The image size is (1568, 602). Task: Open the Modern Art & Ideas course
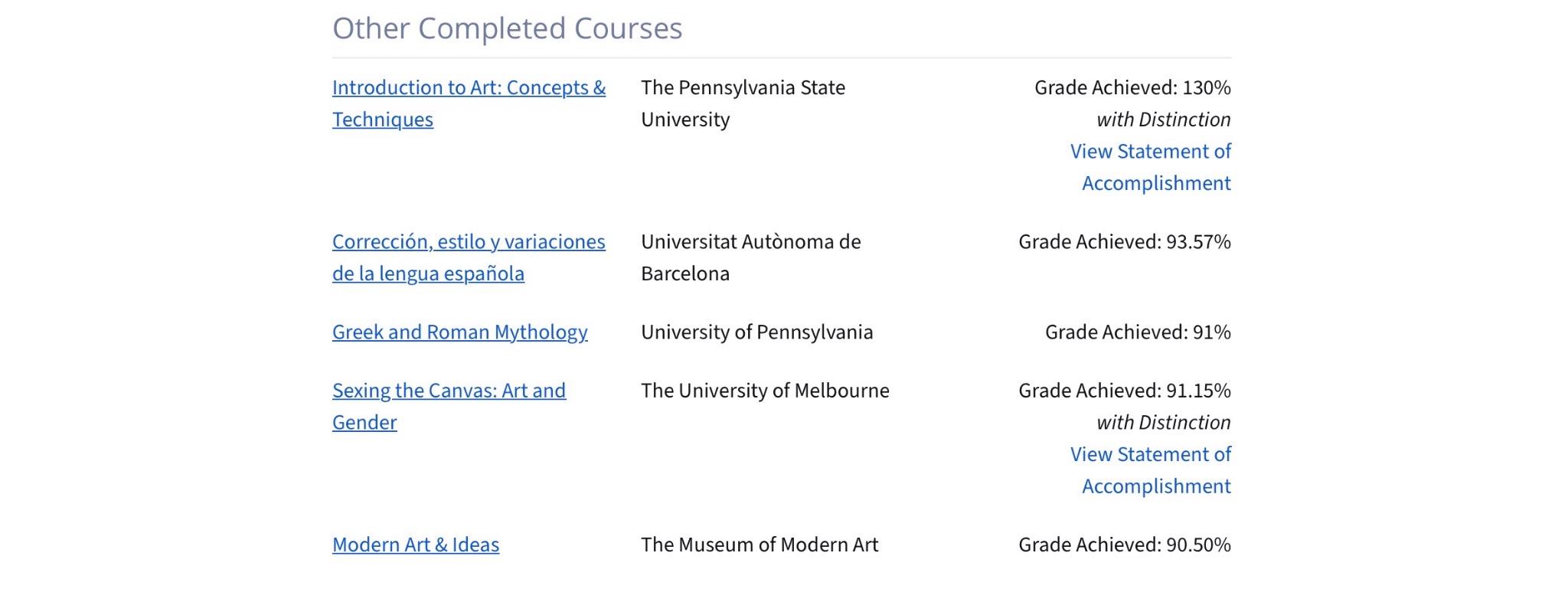[x=415, y=545]
